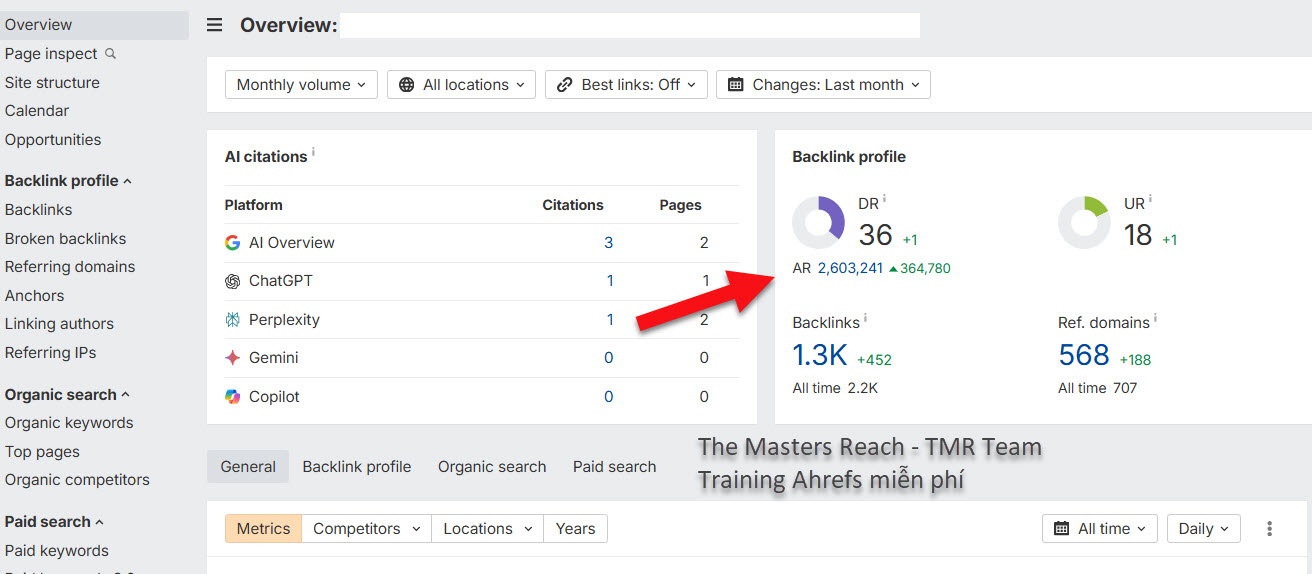The image size is (1312, 574).
Task: Click the Gemini platform icon
Action: pyautogui.click(x=232, y=358)
